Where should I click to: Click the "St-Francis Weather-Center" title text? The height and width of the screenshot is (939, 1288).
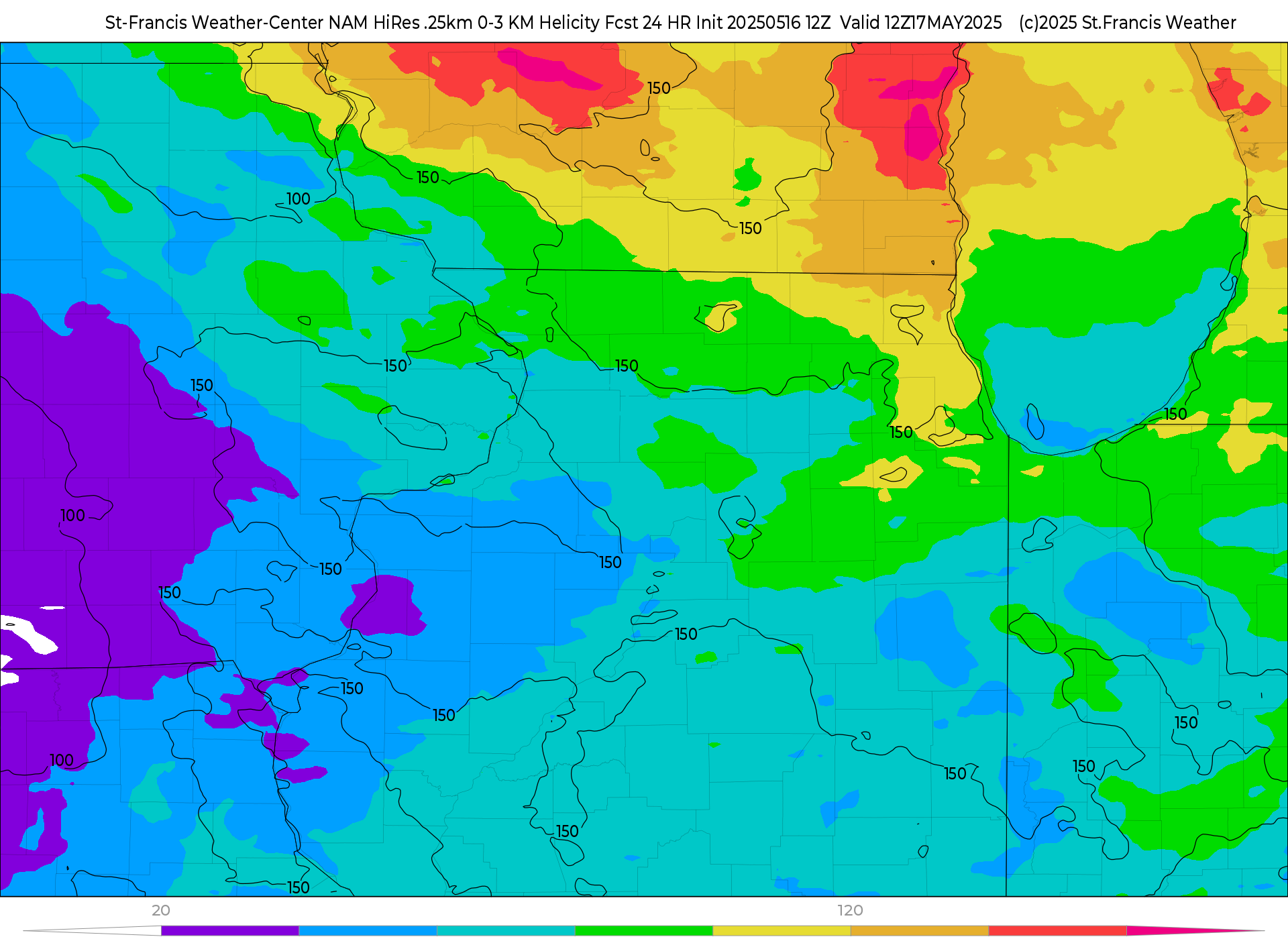(215, 23)
